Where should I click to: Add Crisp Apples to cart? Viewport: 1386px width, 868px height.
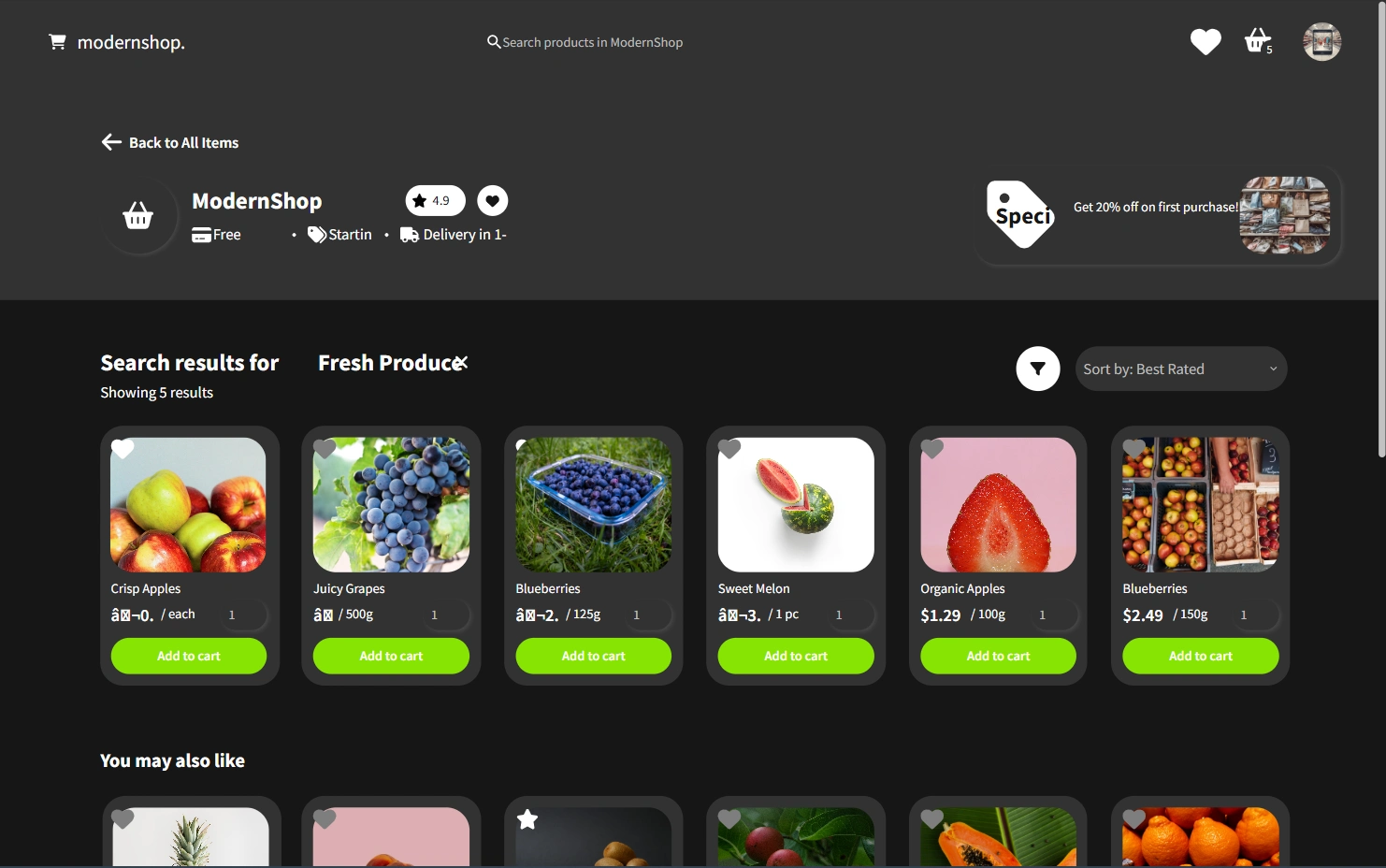click(x=189, y=656)
